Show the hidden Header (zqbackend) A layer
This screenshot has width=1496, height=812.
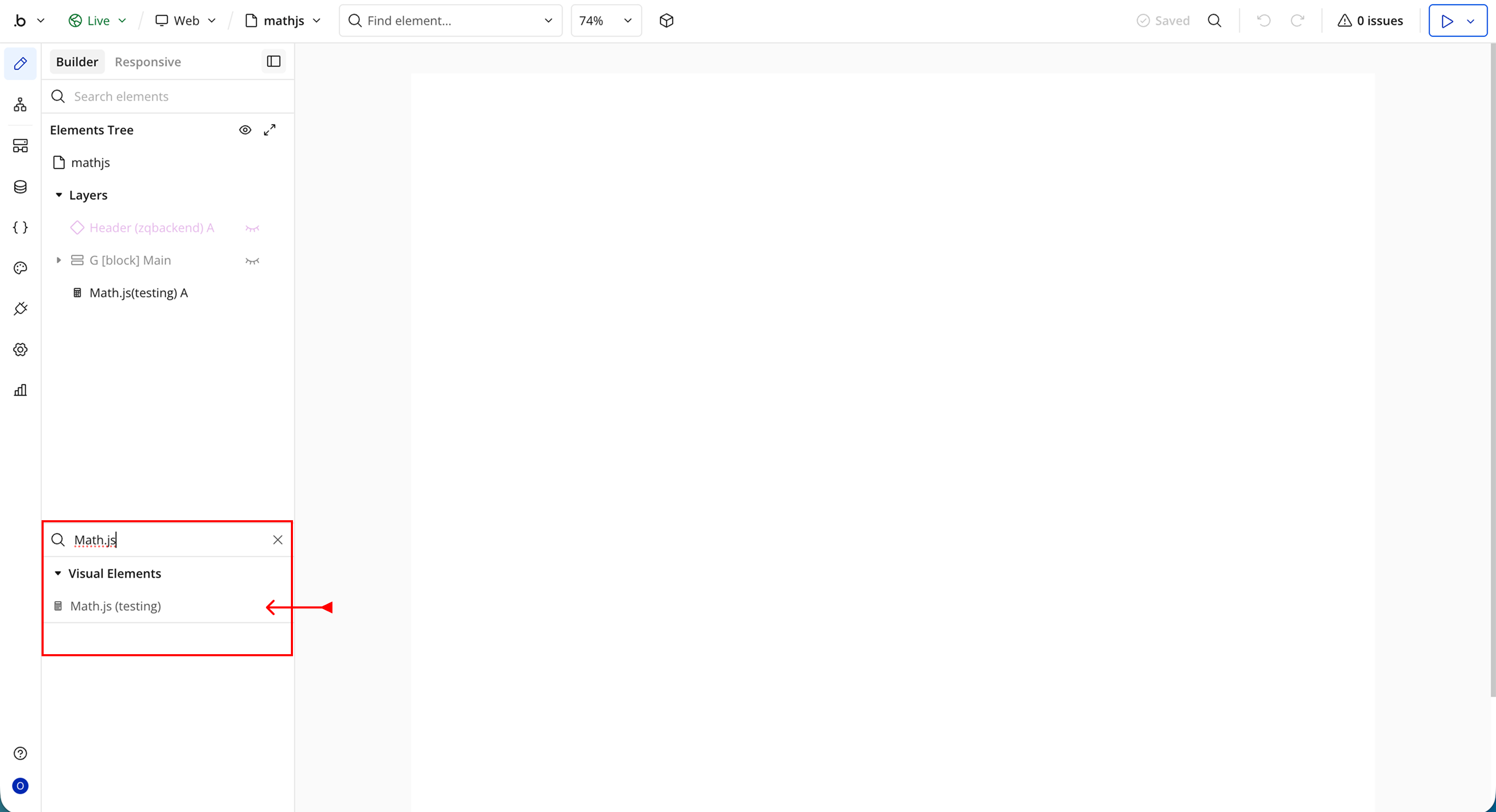click(252, 228)
